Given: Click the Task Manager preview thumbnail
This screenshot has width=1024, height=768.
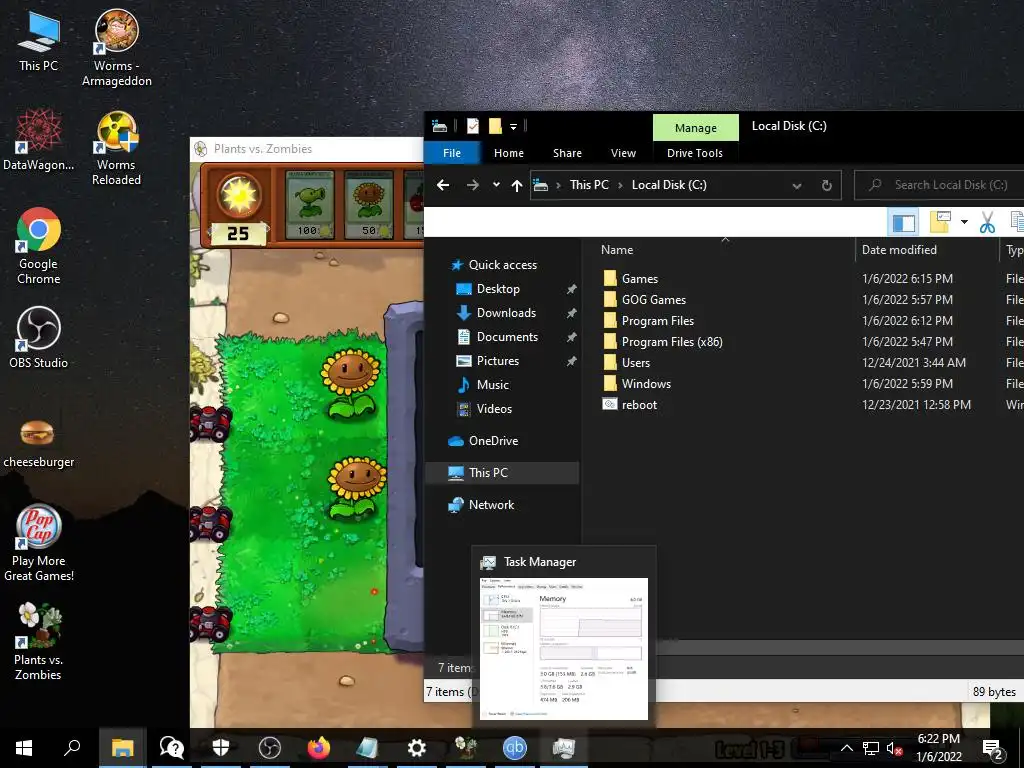Looking at the screenshot, I should (x=564, y=648).
